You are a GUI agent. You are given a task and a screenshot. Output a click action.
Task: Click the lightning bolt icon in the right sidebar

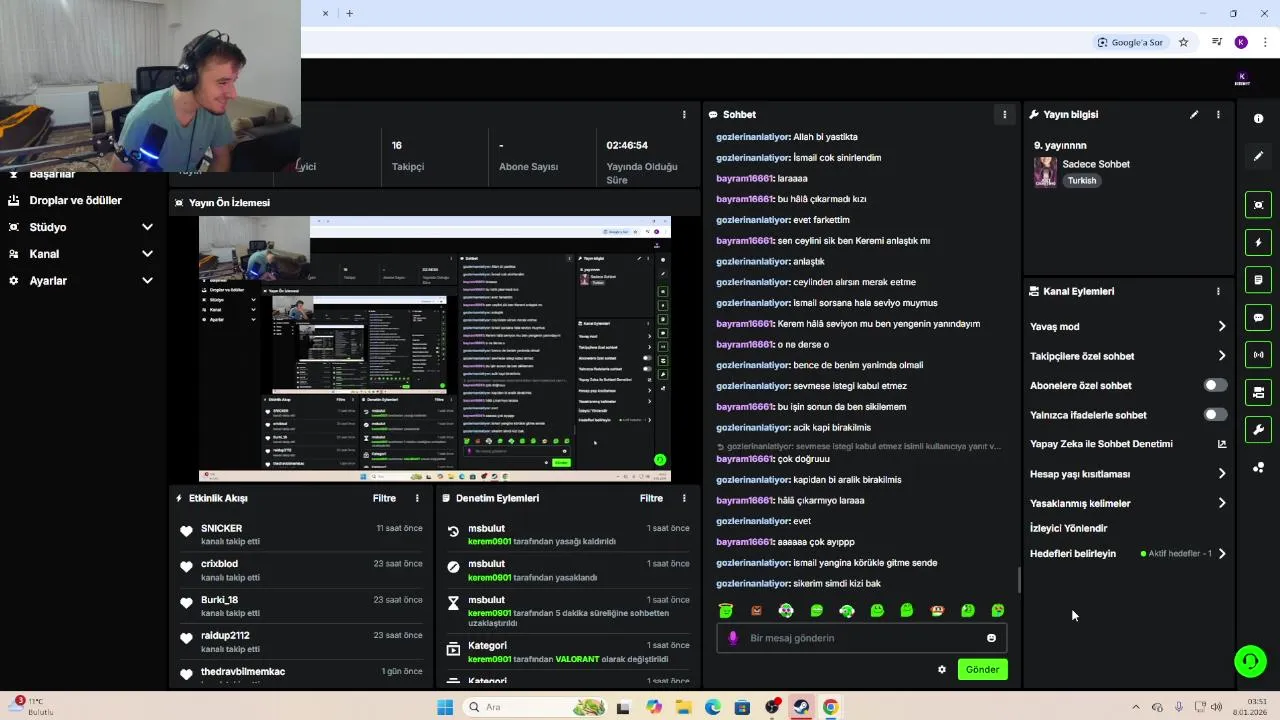(x=1258, y=242)
